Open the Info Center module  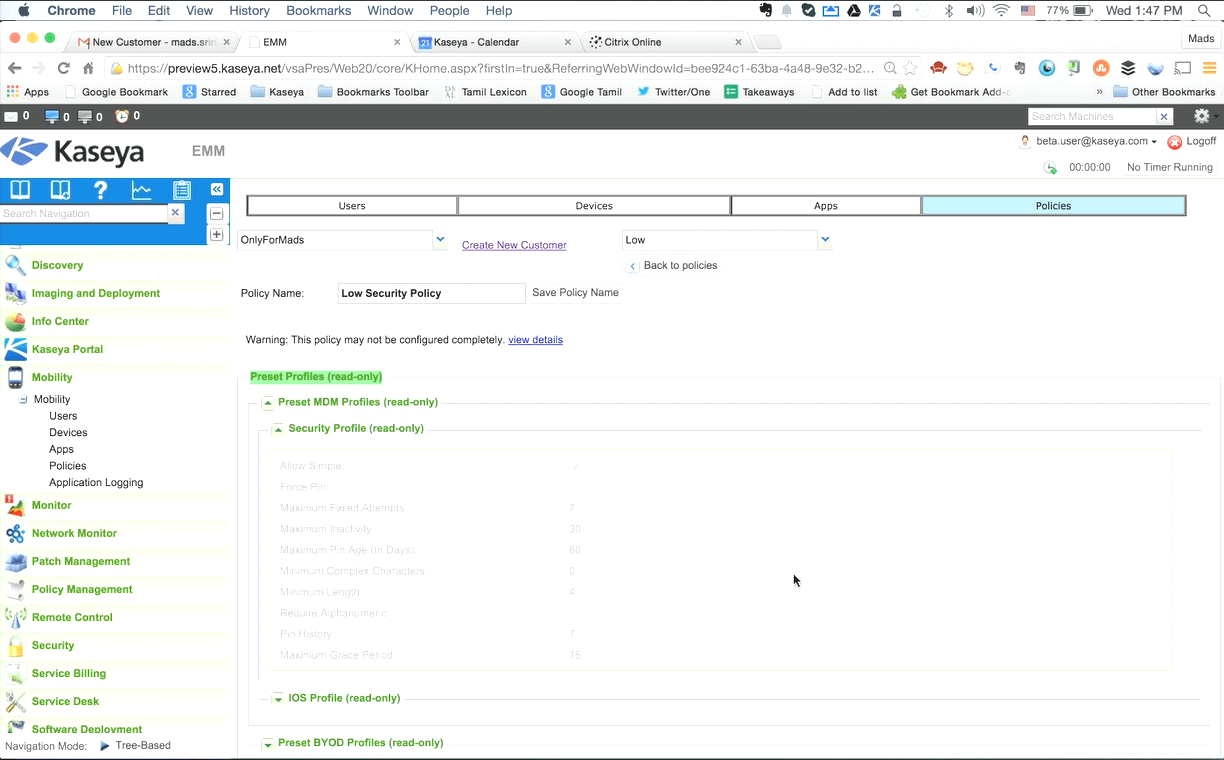60,321
